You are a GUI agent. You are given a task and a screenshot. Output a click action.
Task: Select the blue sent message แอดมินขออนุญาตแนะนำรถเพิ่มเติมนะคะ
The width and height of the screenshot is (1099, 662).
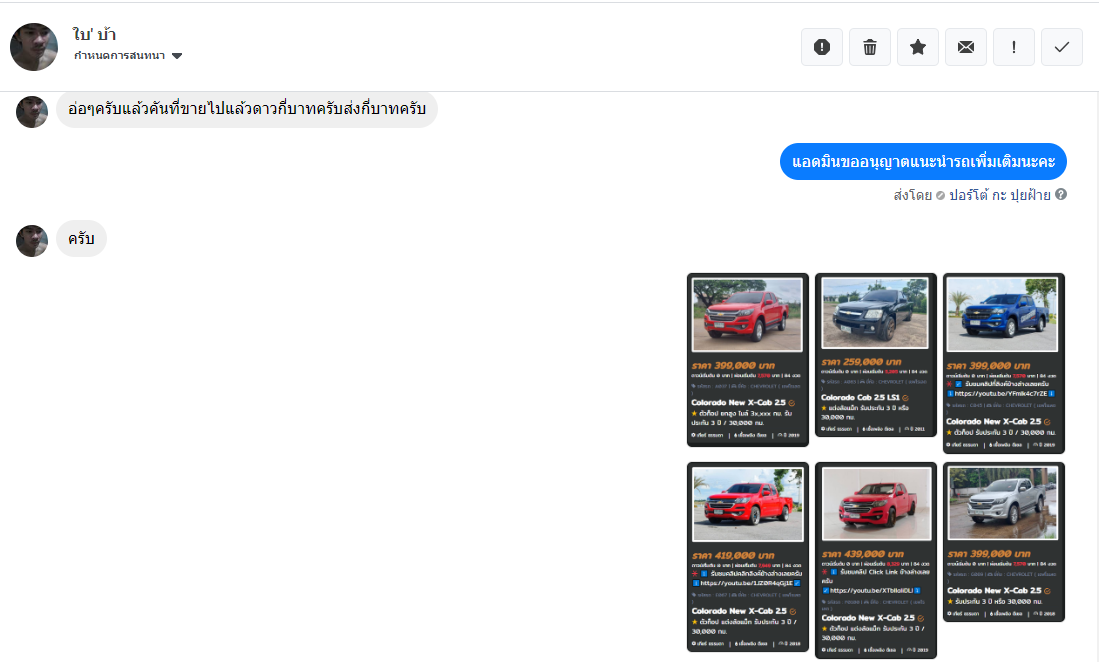pos(923,162)
